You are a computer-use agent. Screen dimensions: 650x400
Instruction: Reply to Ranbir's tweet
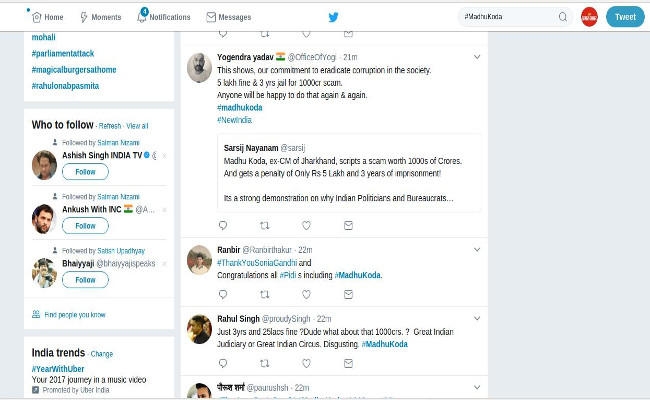point(222,295)
